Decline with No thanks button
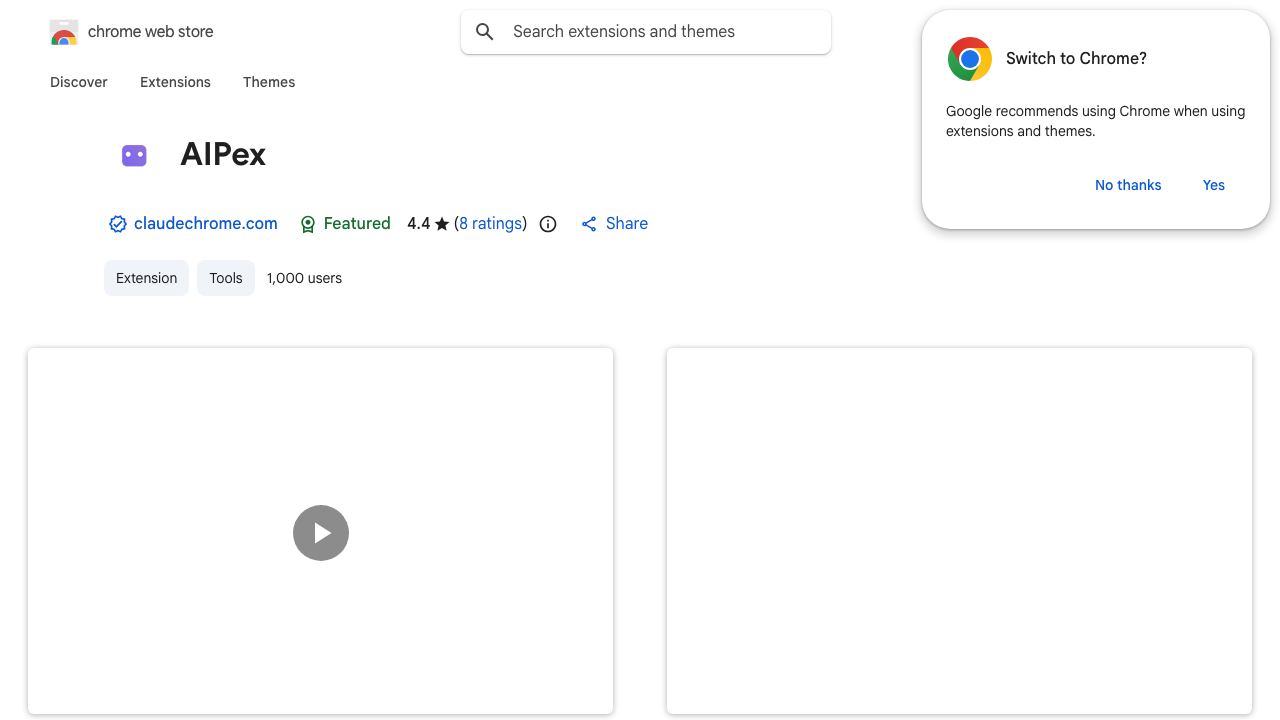 tap(1128, 185)
